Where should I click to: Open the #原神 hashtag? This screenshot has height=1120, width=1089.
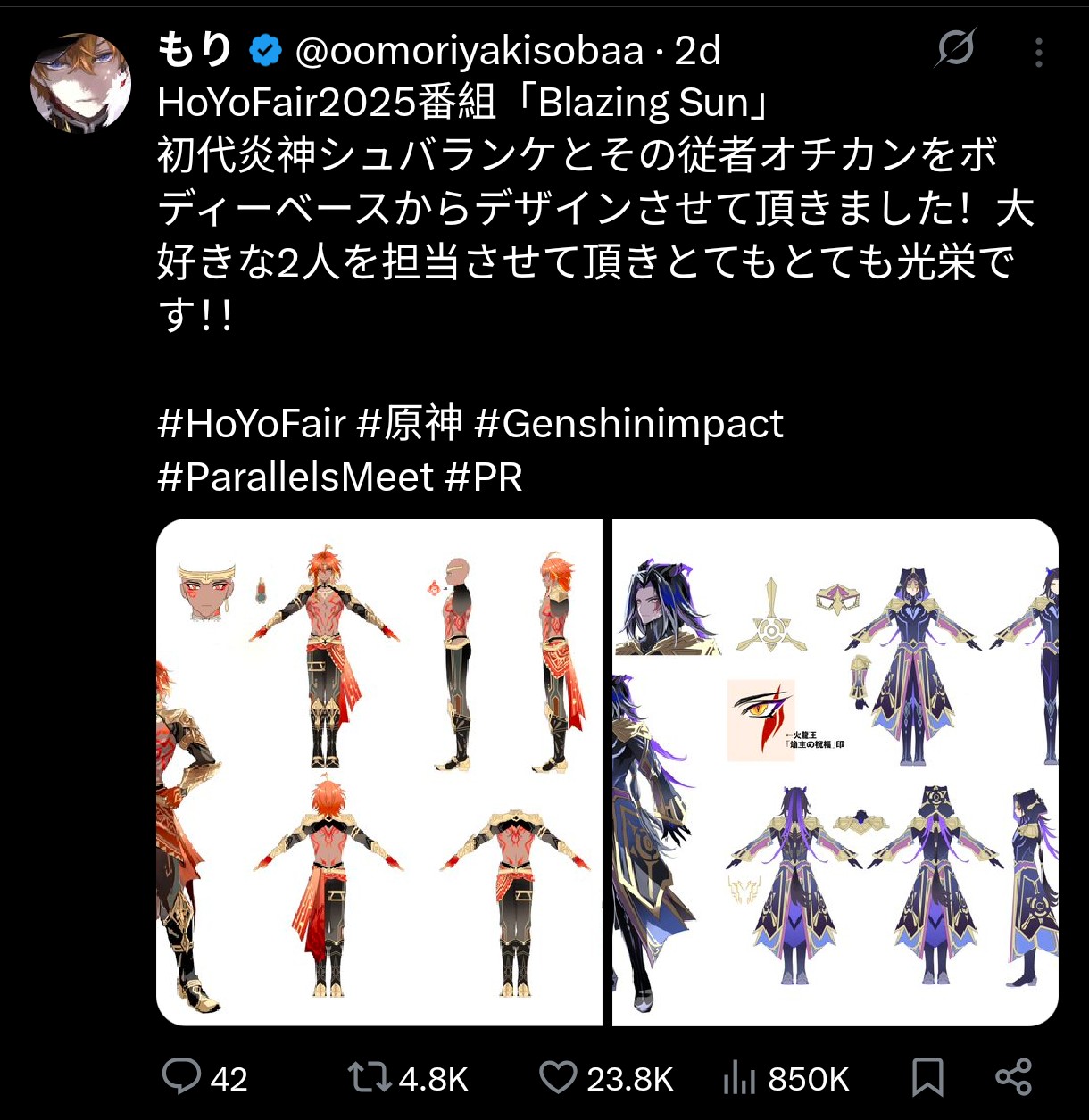[x=410, y=423]
